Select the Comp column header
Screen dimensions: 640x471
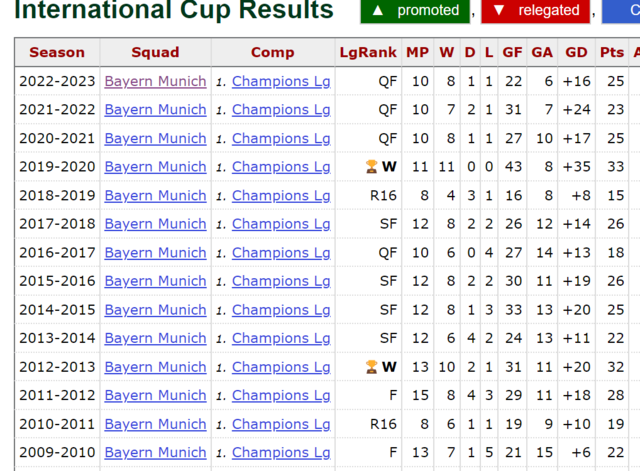point(272,52)
